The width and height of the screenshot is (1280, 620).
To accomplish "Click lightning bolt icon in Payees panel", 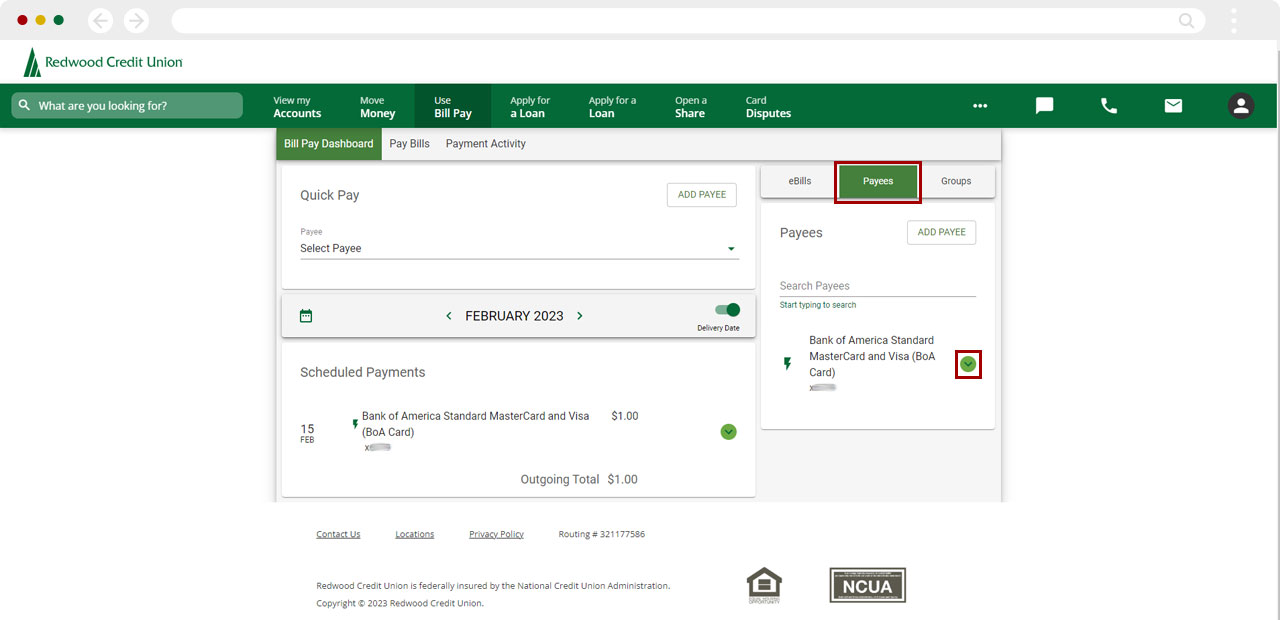I will tap(787, 363).
